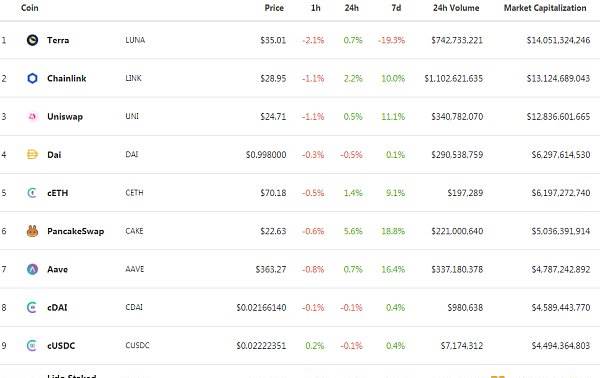The height and width of the screenshot is (378, 600).
Task: Click the cETH token icon
Action: (32, 192)
